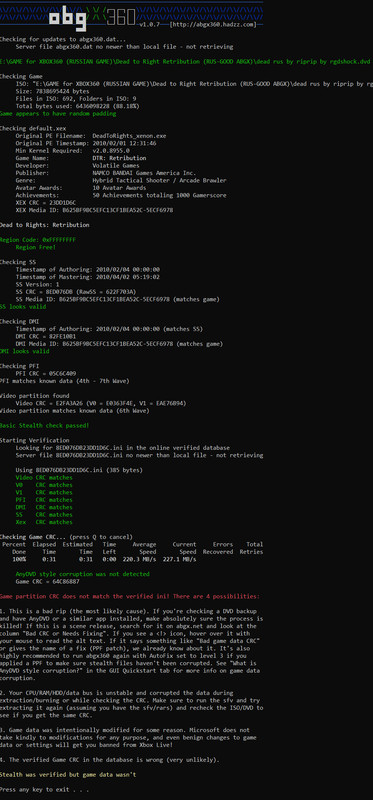Select "Game appears to have random padding"
The image size is (373, 800).
click(58, 114)
